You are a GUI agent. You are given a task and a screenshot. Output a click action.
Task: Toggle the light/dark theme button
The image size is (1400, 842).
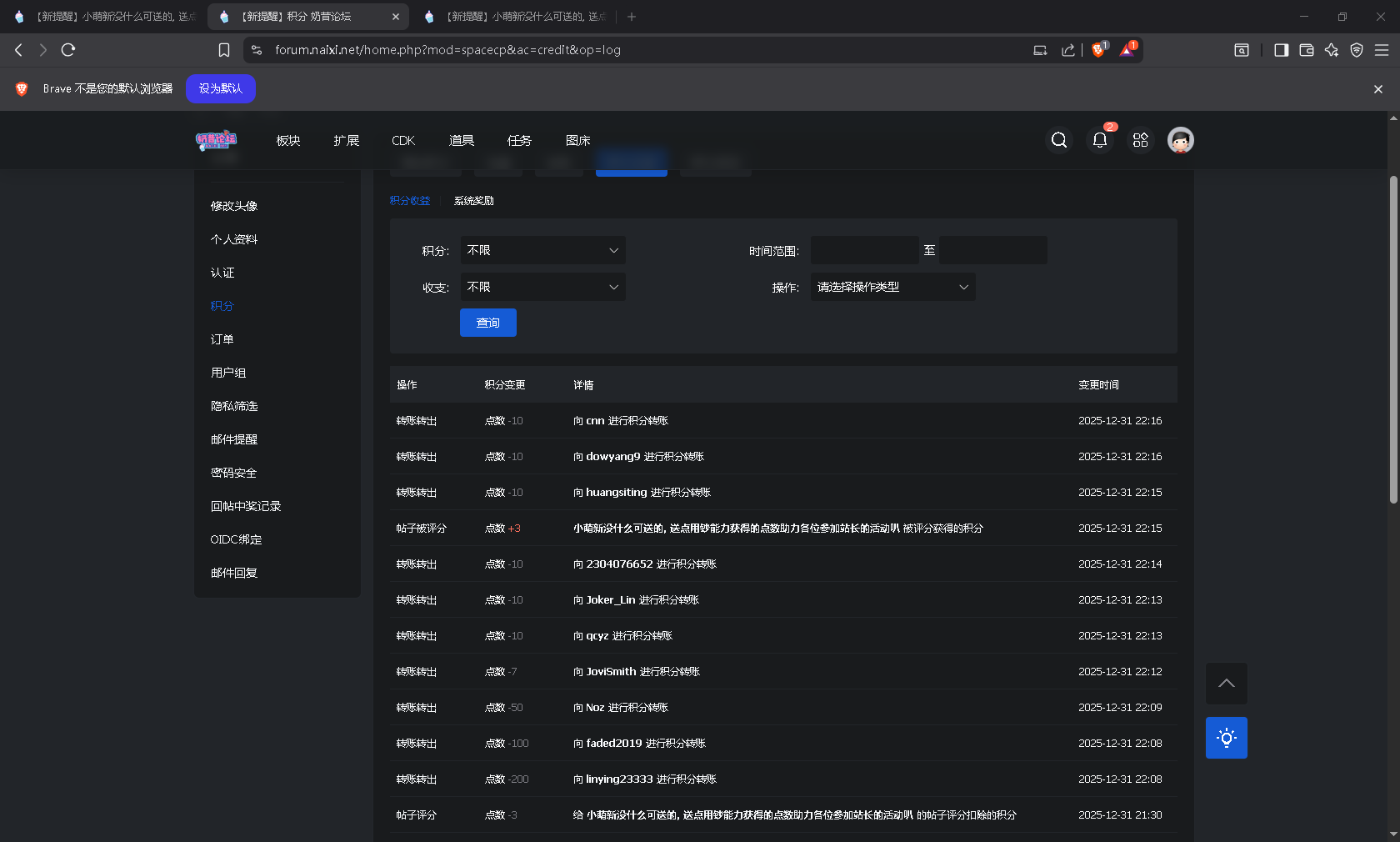[x=1226, y=738]
